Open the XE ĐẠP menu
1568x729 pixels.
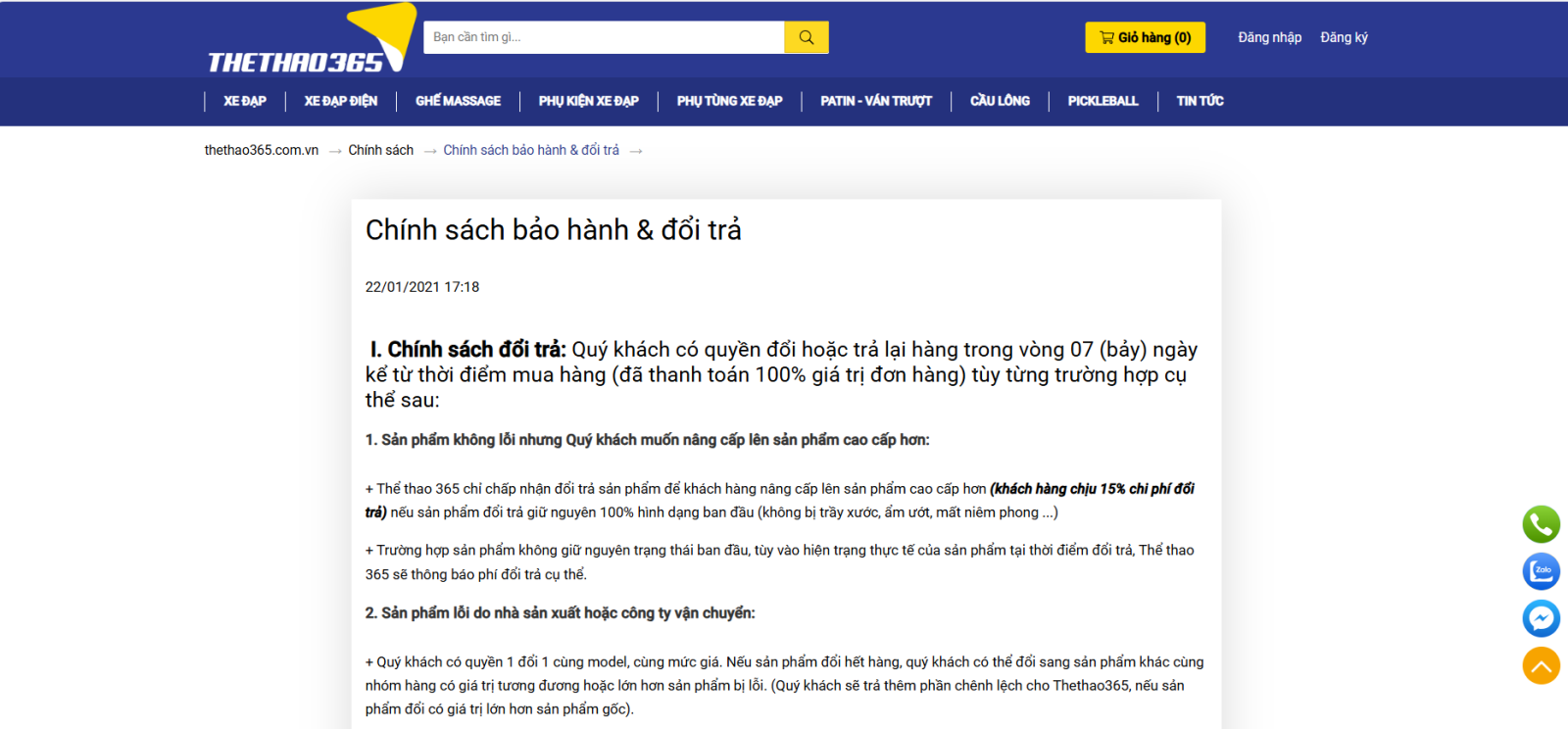coord(244,101)
